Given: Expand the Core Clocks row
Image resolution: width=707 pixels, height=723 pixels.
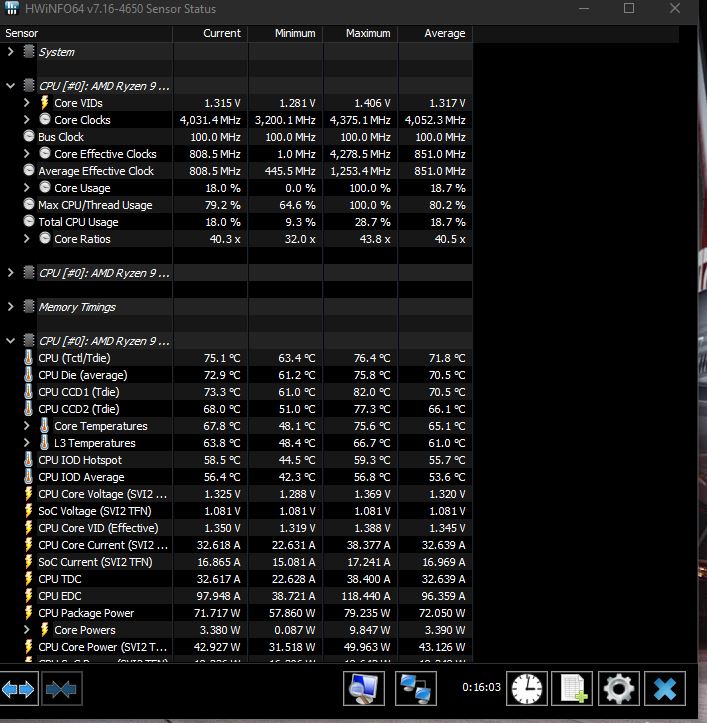Looking at the screenshot, I should pos(27,120).
